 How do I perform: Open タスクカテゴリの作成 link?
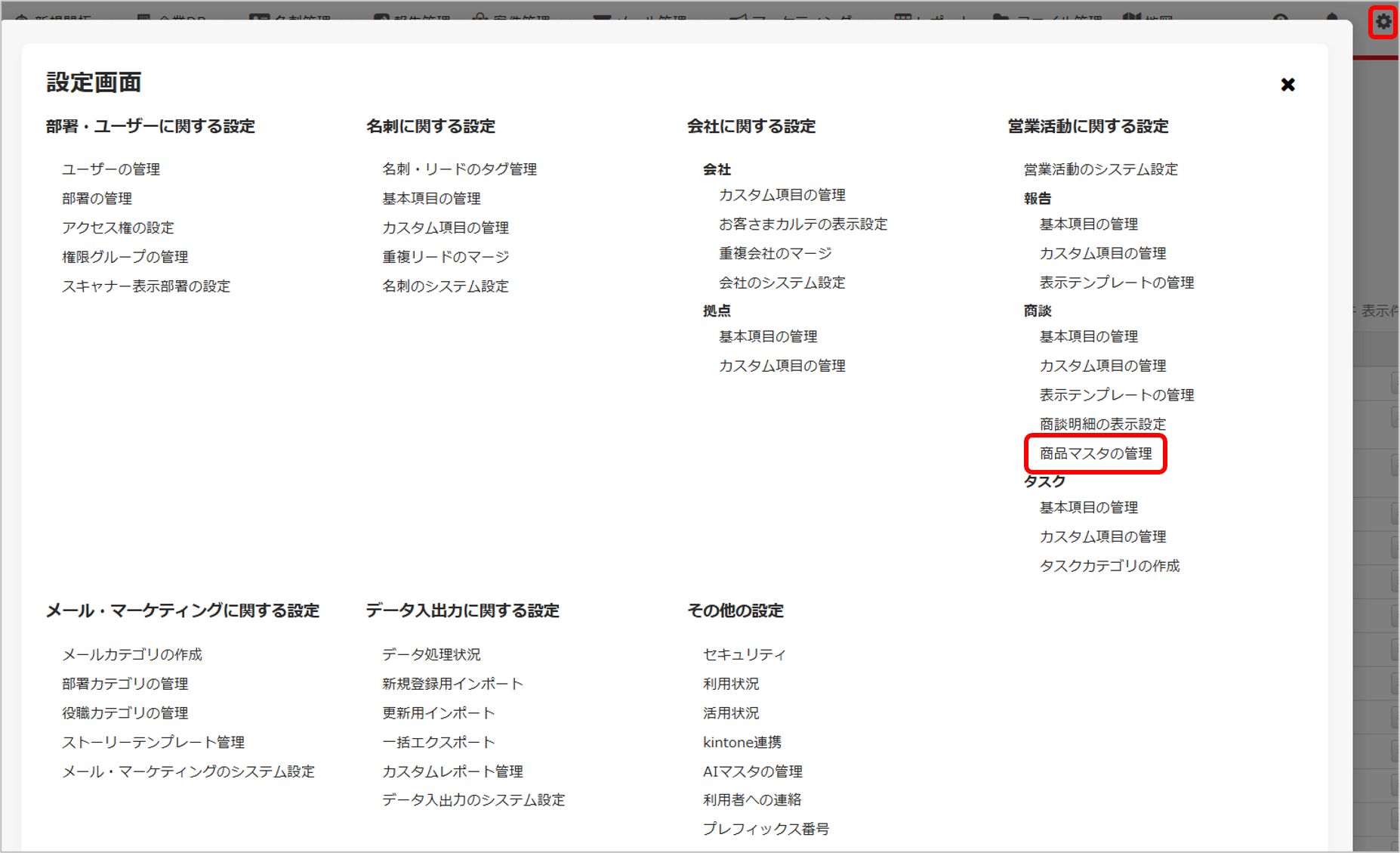pyautogui.click(x=1109, y=566)
